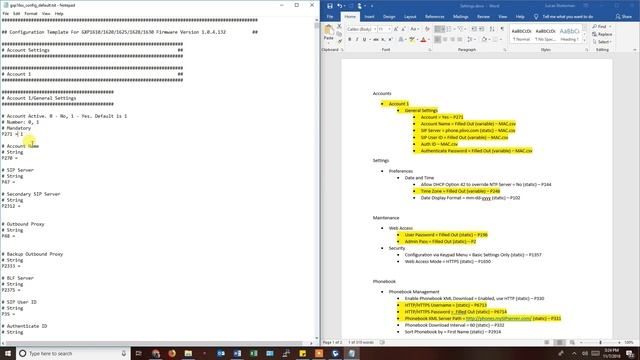Undo the last action in Word
Screen dimensions: 640x360
tap(339, 6)
